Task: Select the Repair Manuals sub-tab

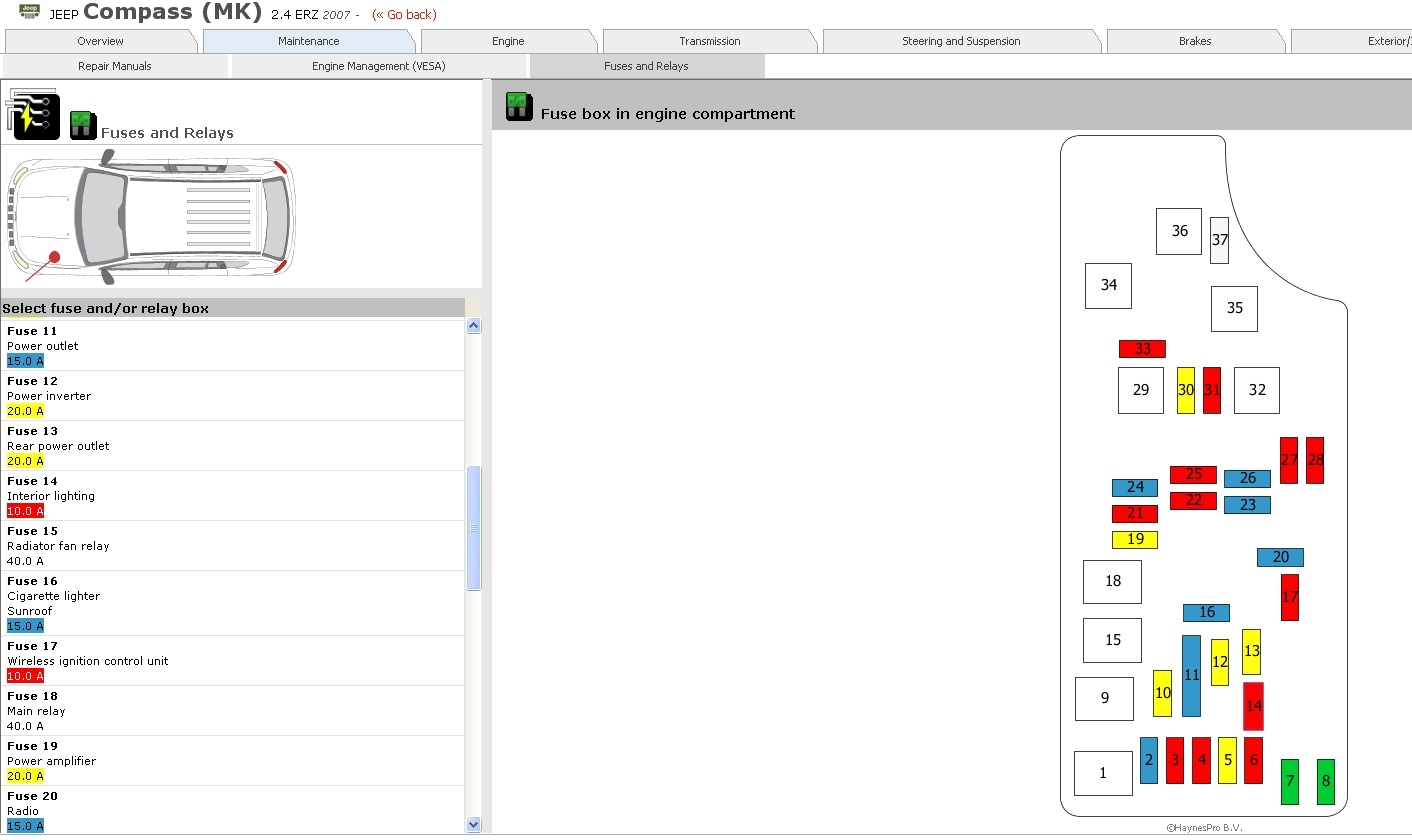Action: coord(115,66)
